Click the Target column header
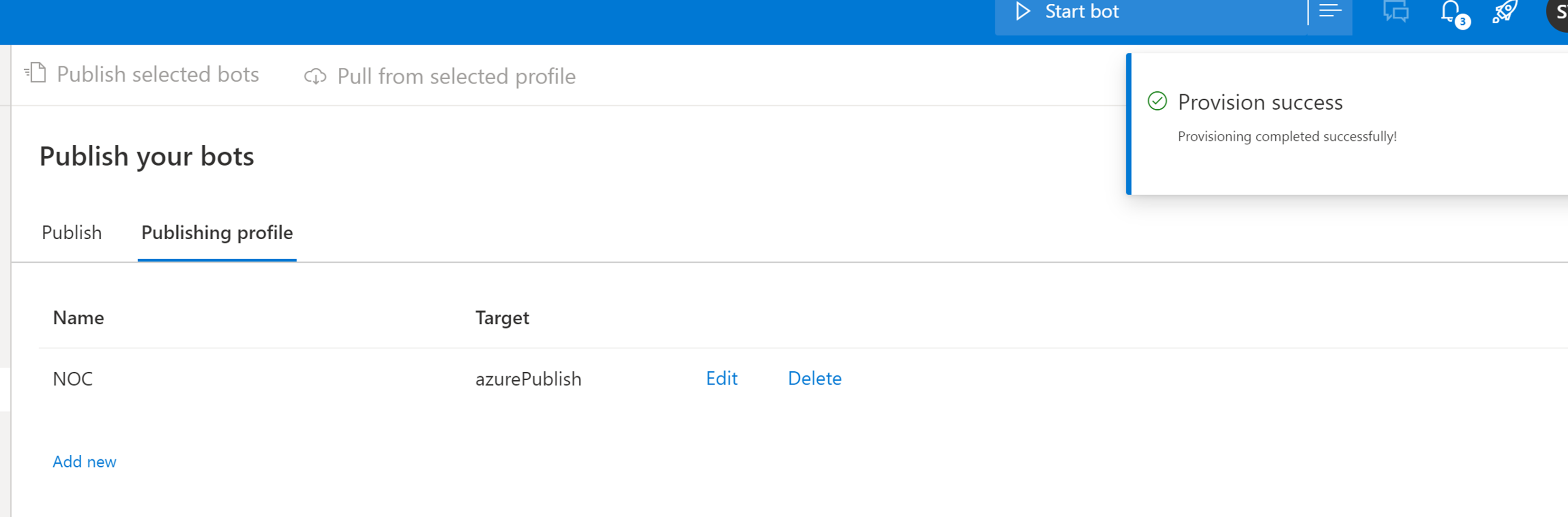This screenshot has width=1568, height=517. click(502, 318)
